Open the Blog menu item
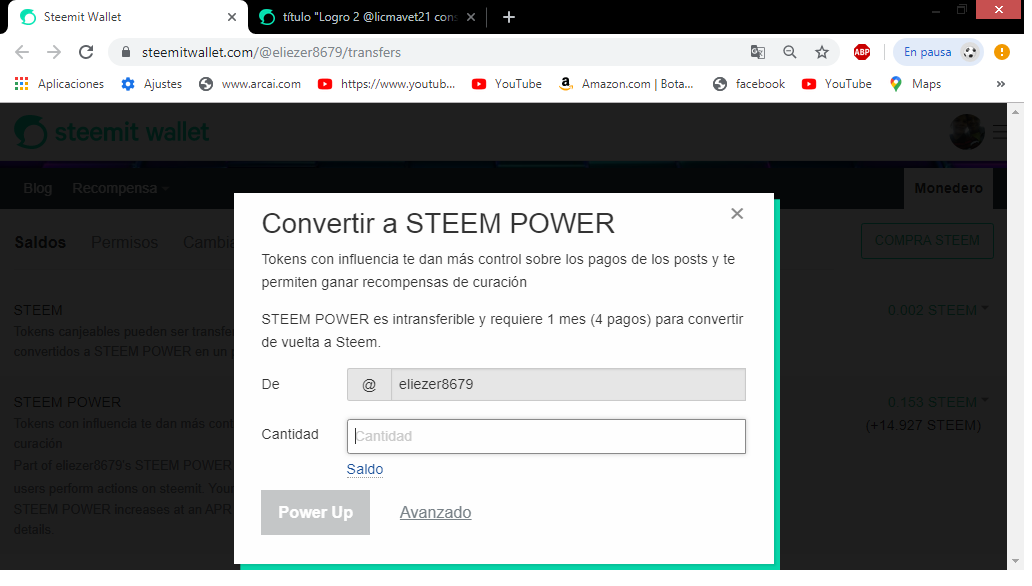Viewport: 1032px width, 586px height. pyautogui.click(x=38, y=190)
